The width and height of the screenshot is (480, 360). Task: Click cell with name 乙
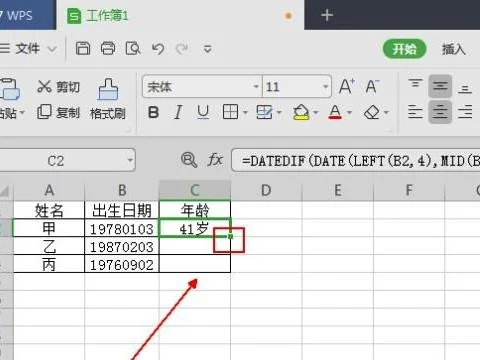click(49, 247)
